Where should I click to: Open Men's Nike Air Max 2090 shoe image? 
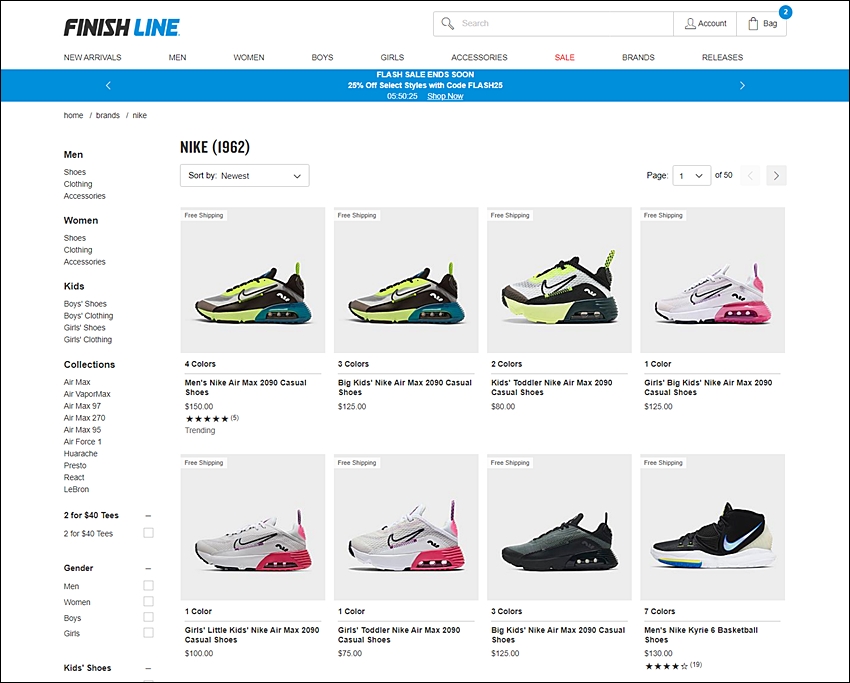point(253,280)
